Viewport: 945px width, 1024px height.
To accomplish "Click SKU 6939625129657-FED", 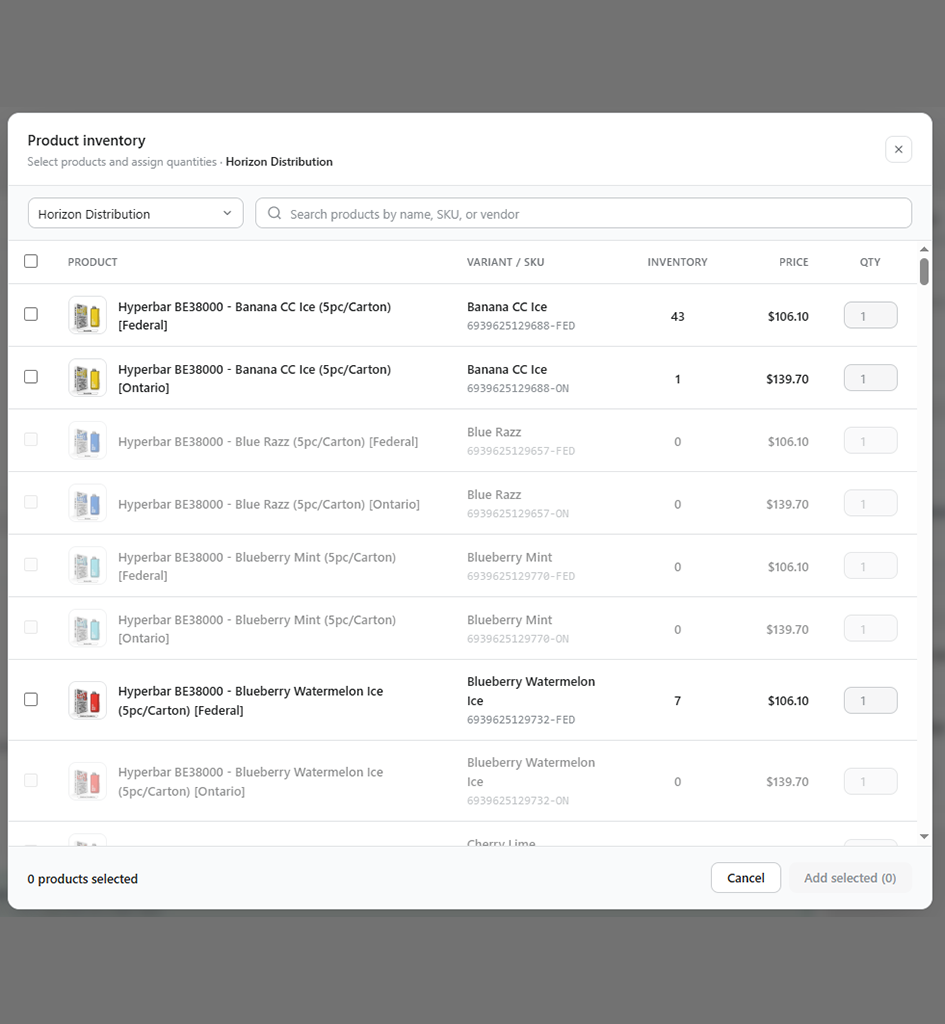I will coord(521,451).
